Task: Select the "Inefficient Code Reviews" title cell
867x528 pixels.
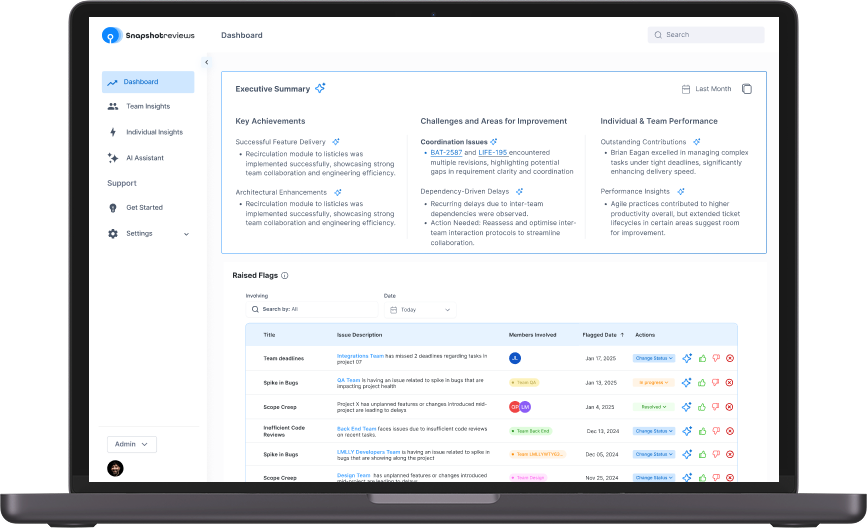Action: tap(284, 431)
